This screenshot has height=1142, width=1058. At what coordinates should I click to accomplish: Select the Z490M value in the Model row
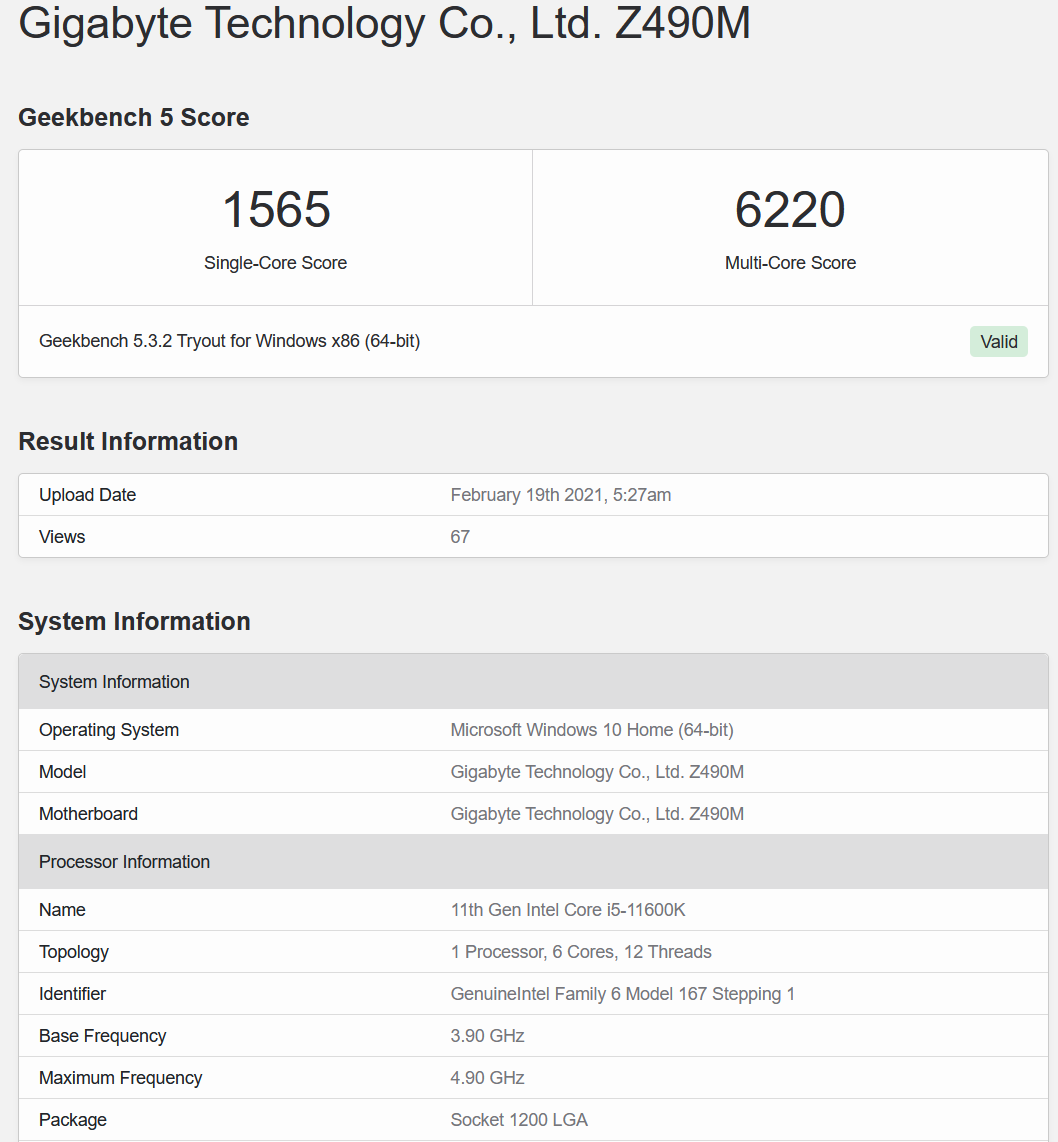(597, 772)
